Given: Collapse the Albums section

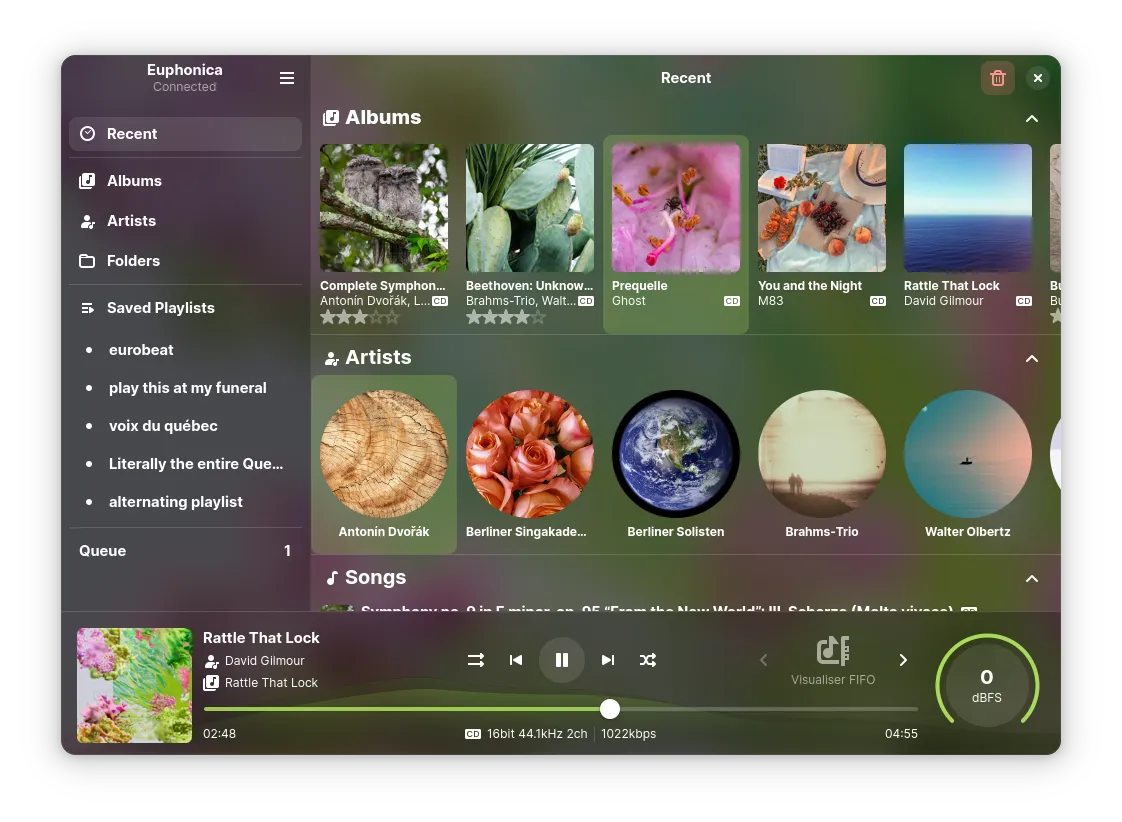Looking at the screenshot, I should (1032, 118).
